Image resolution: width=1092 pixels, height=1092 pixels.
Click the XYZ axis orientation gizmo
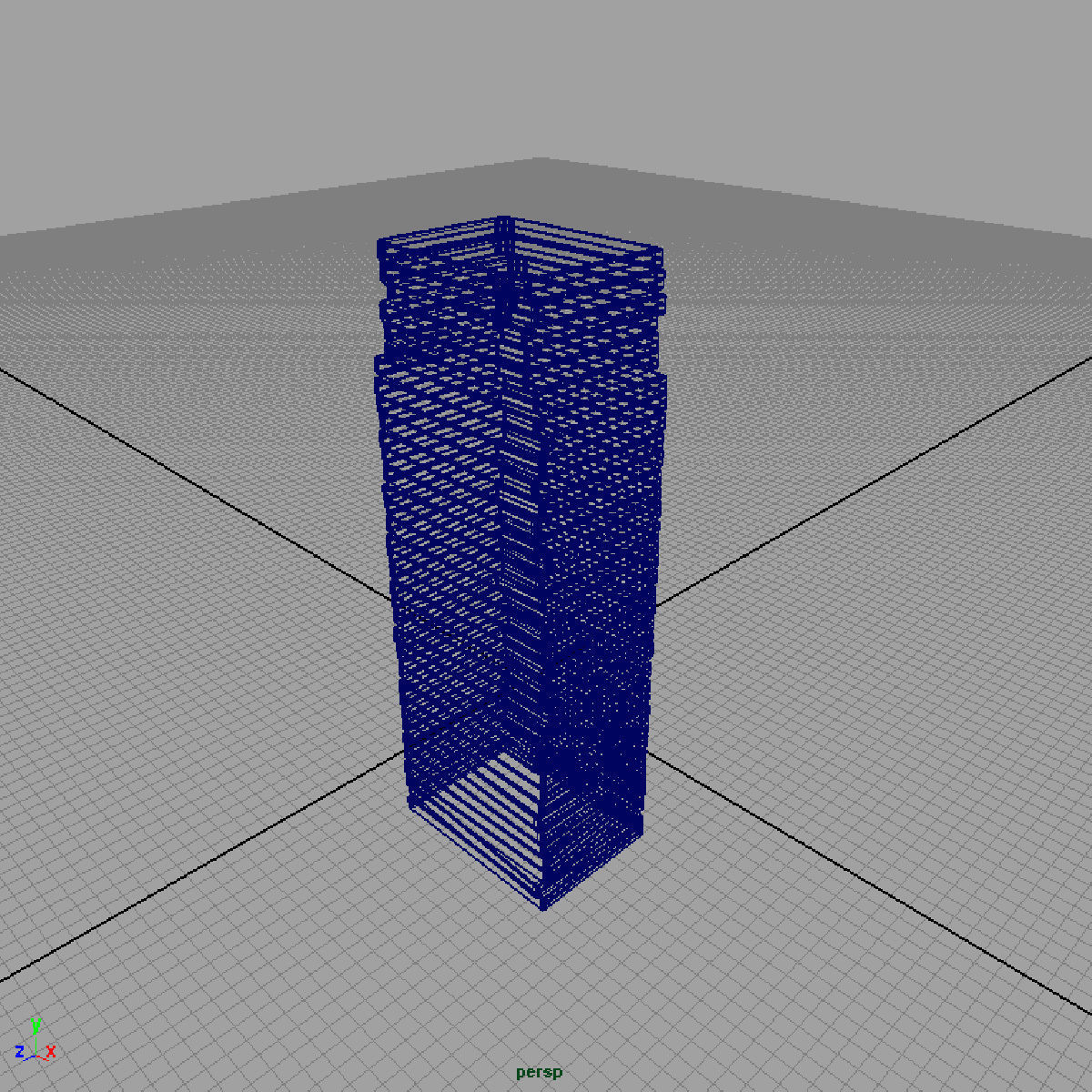[x=35, y=1040]
